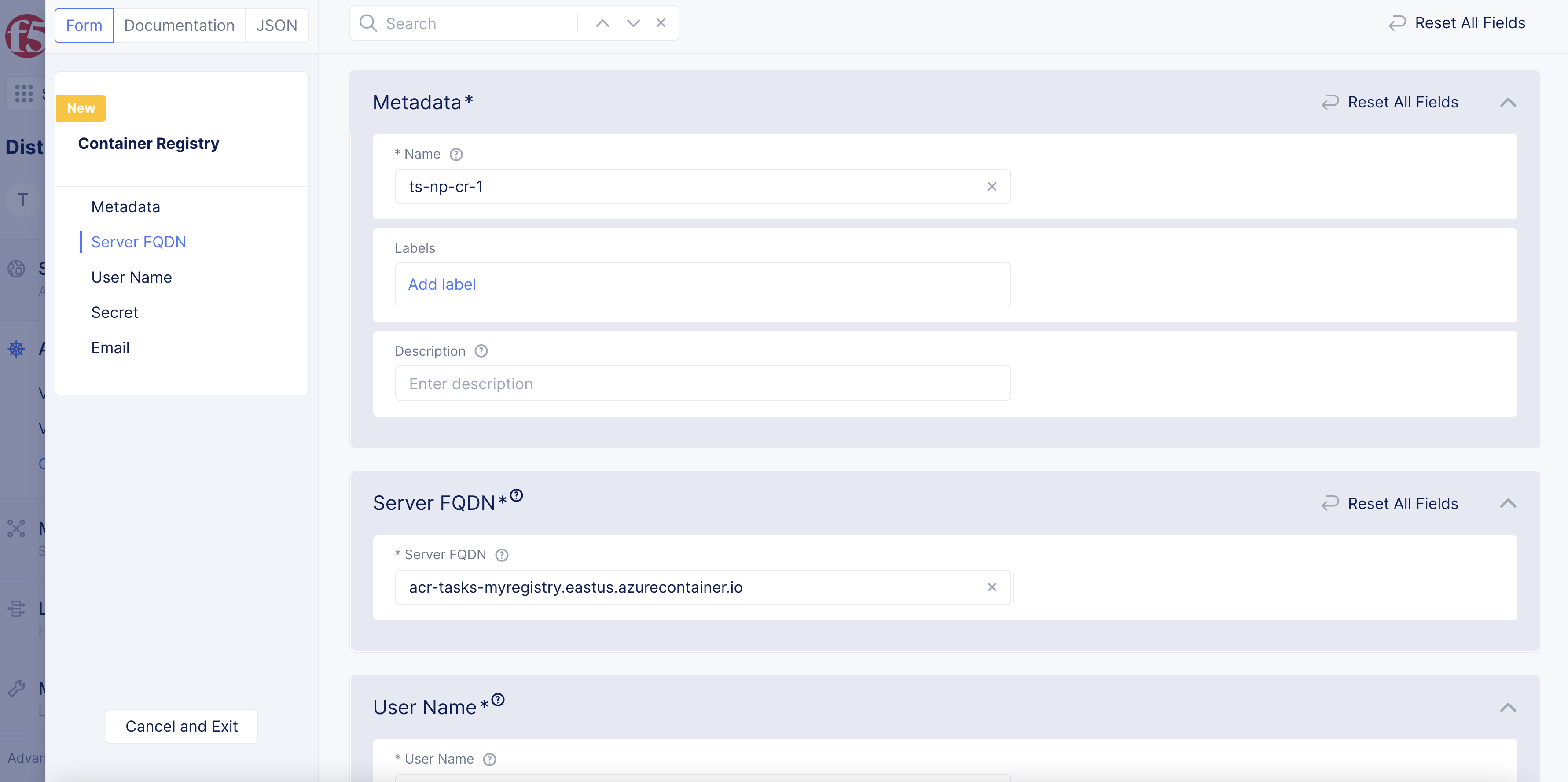Select Secret in the Container Registry navigation
The image size is (1568, 782).
coord(114,312)
